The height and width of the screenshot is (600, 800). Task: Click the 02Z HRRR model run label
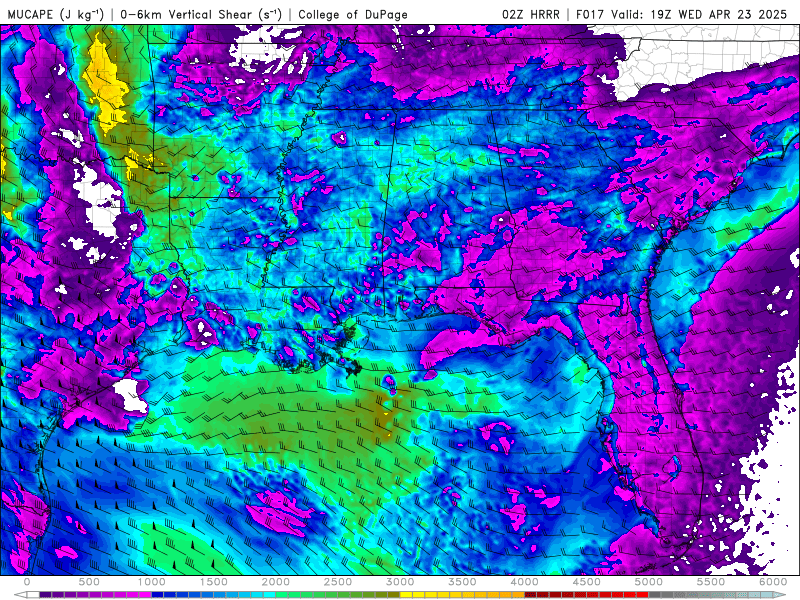(531, 14)
